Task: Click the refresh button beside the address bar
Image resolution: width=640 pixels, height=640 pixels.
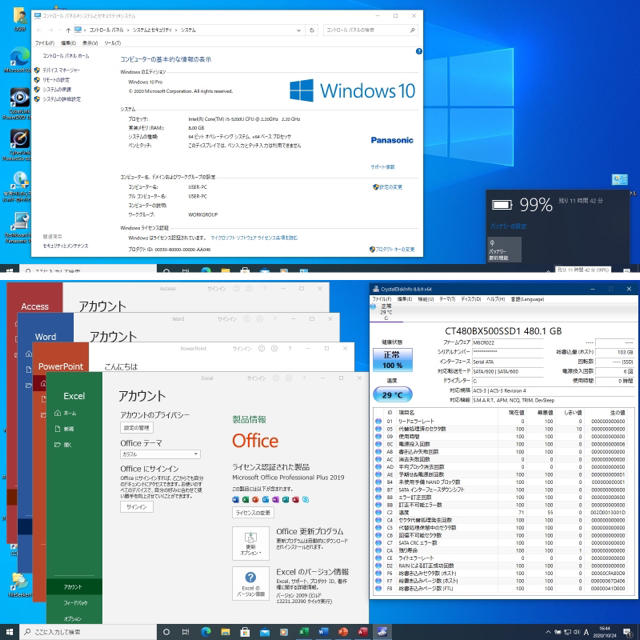Action: click(x=312, y=30)
